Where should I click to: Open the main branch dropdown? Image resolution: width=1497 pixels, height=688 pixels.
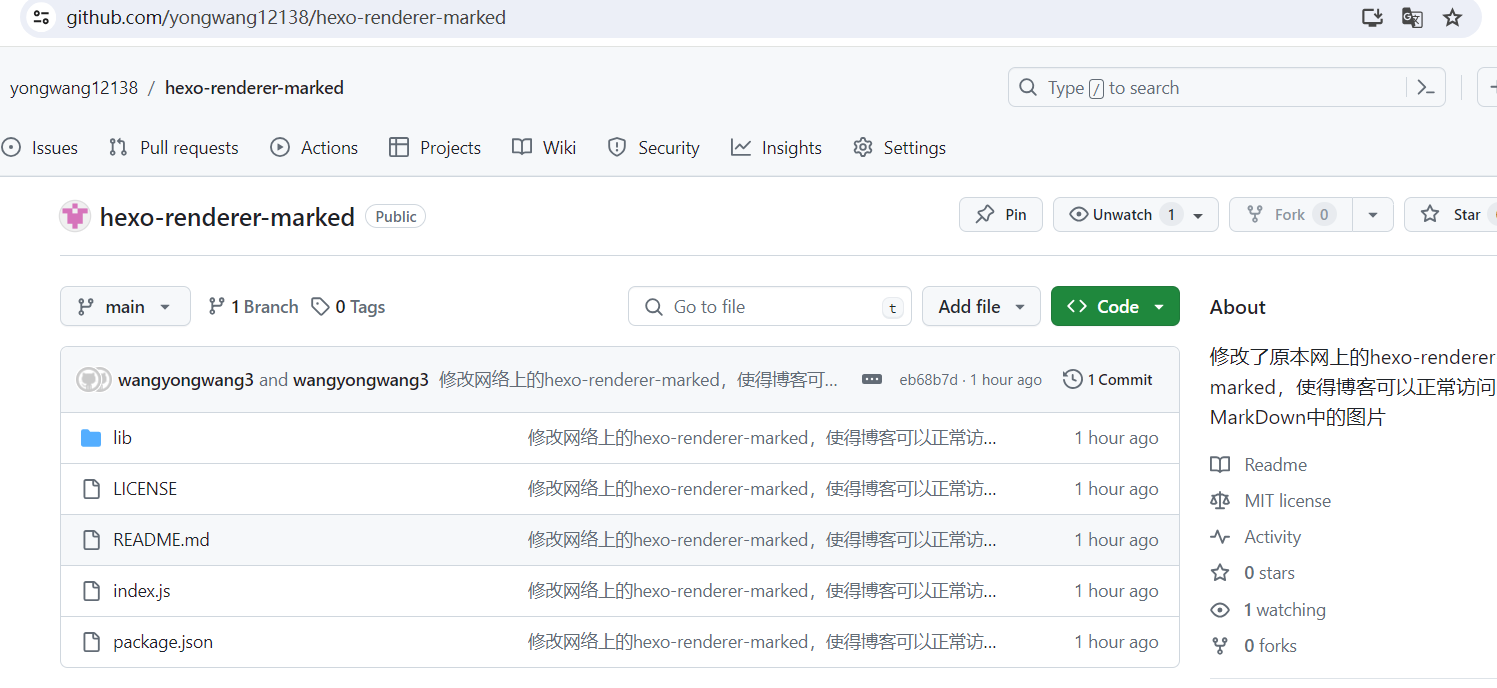125,306
